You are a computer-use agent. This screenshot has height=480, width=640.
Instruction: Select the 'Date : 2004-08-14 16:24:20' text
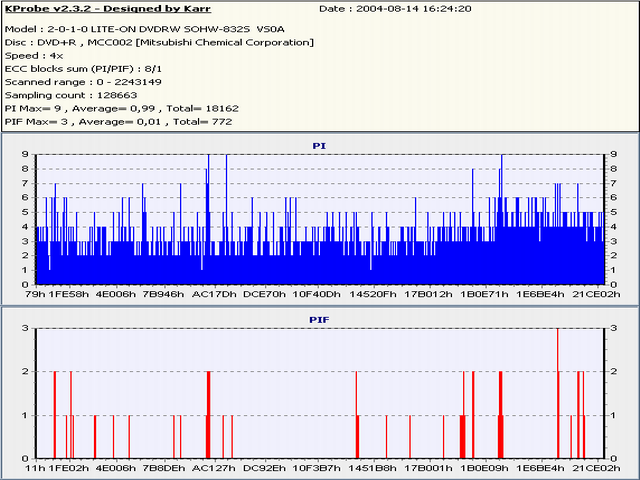[395, 9]
